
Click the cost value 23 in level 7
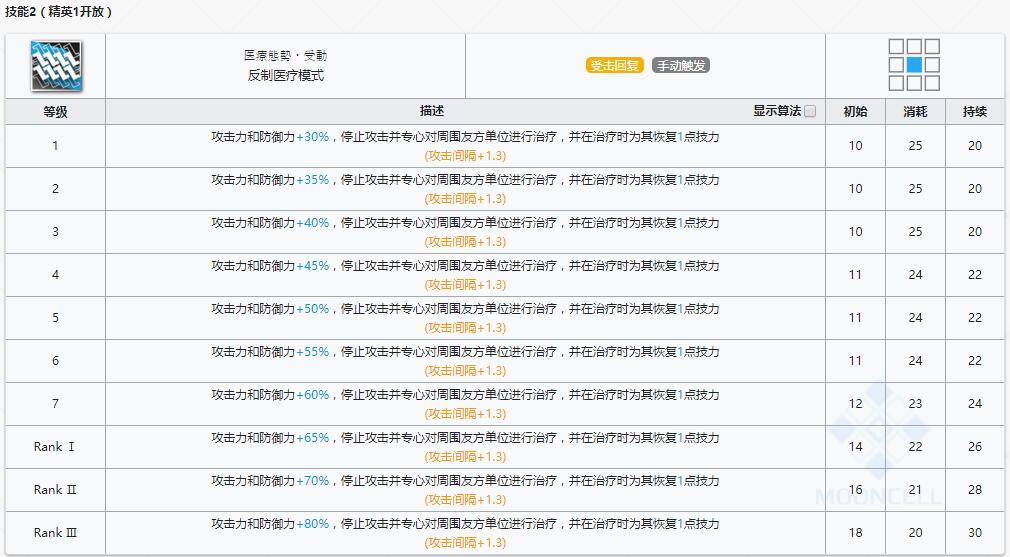(x=915, y=404)
